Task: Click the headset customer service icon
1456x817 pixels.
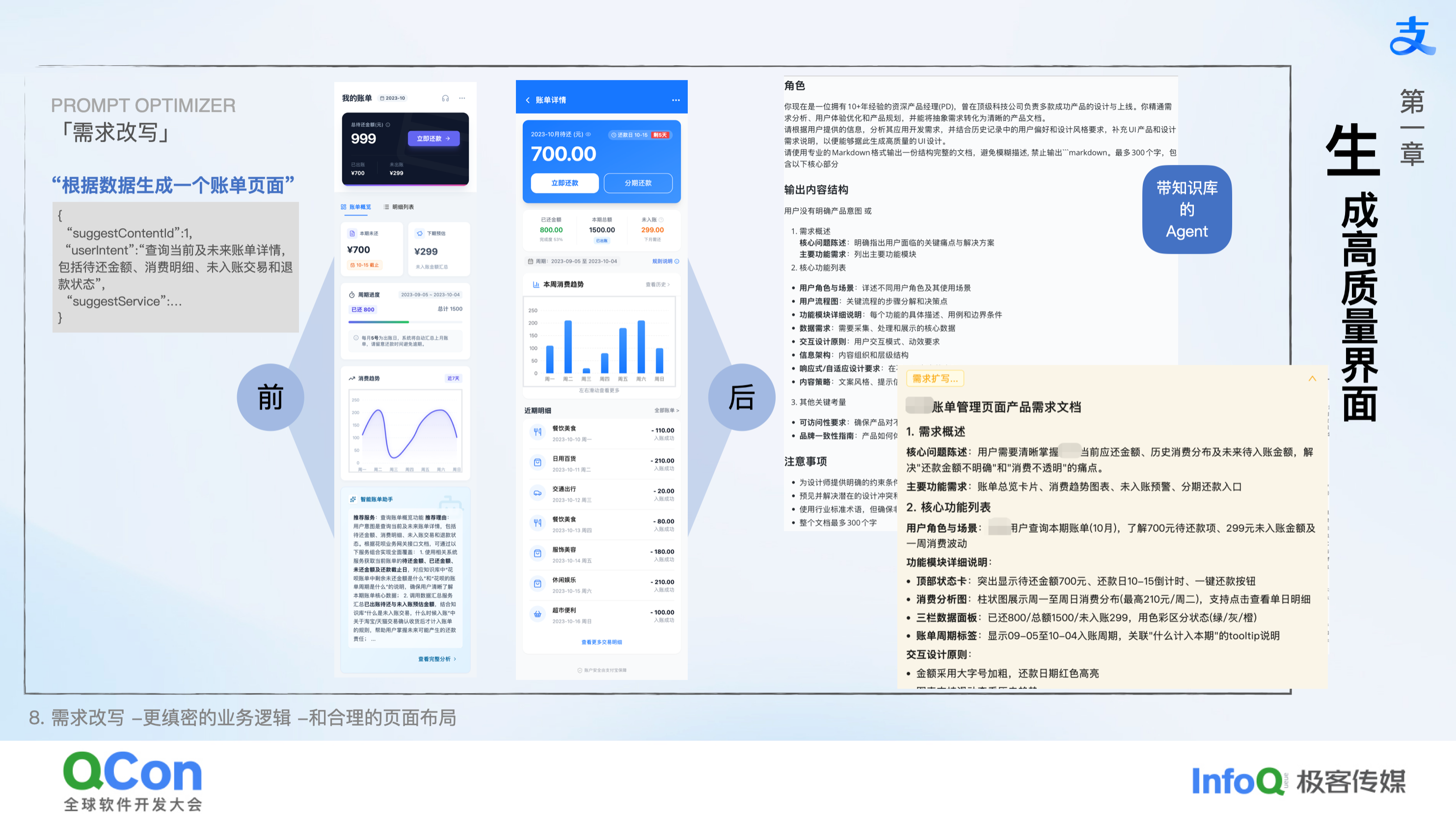Action: coord(445,98)
